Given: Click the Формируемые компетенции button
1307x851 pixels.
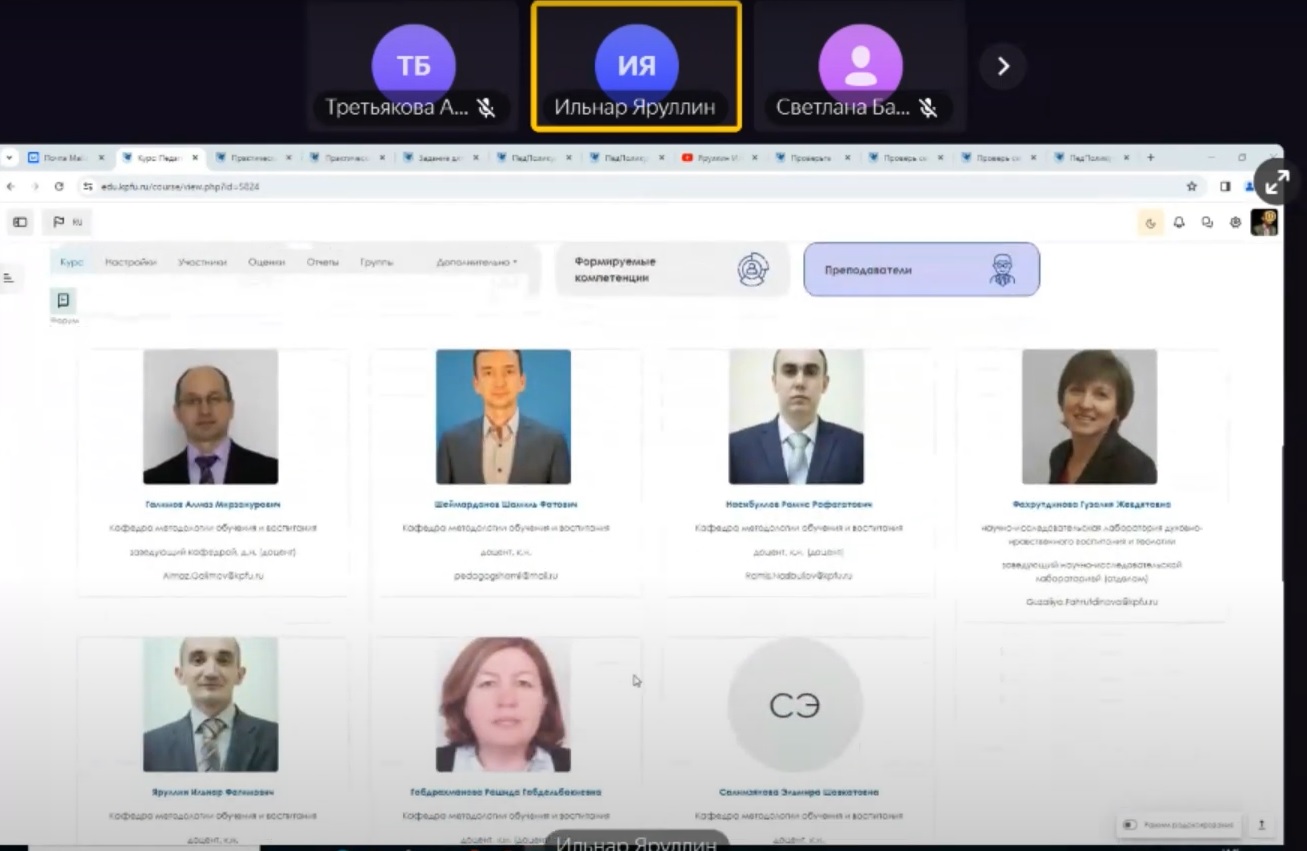Looking at the screenshot, I should [x=672, y=269].
